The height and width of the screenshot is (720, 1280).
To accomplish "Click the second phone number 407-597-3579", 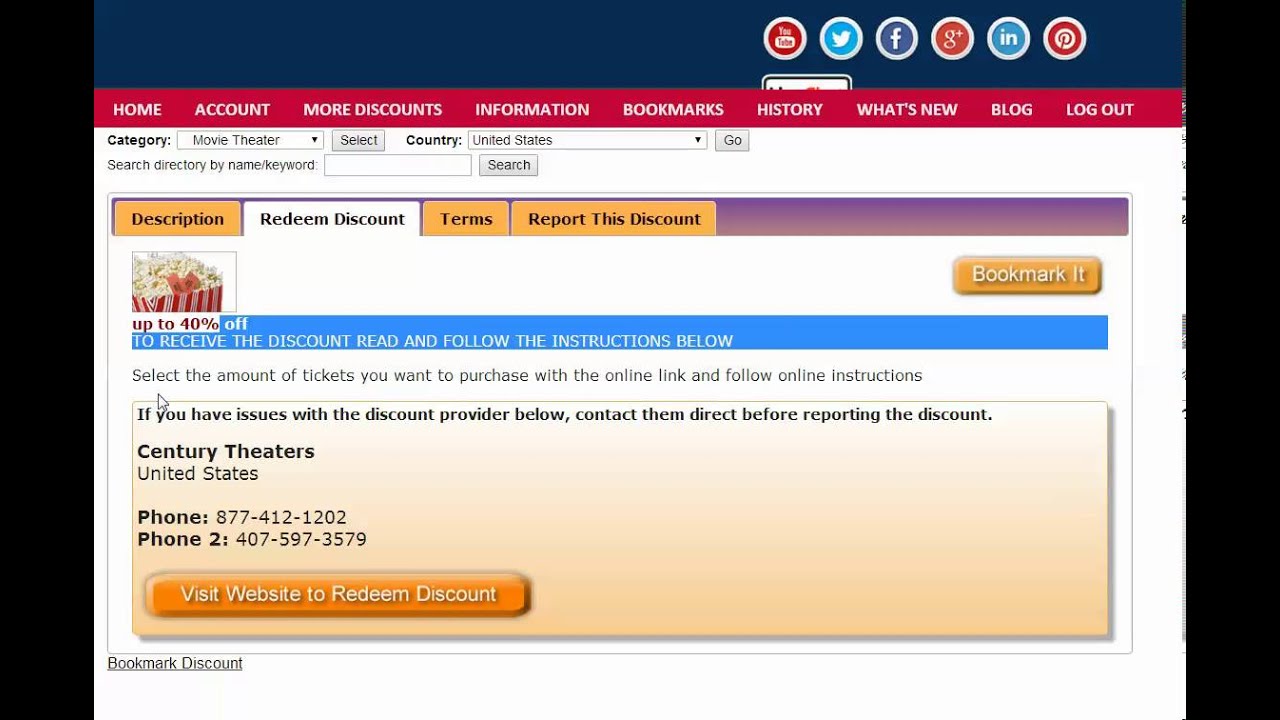I will pyautogui.click(x=301, y=539).
